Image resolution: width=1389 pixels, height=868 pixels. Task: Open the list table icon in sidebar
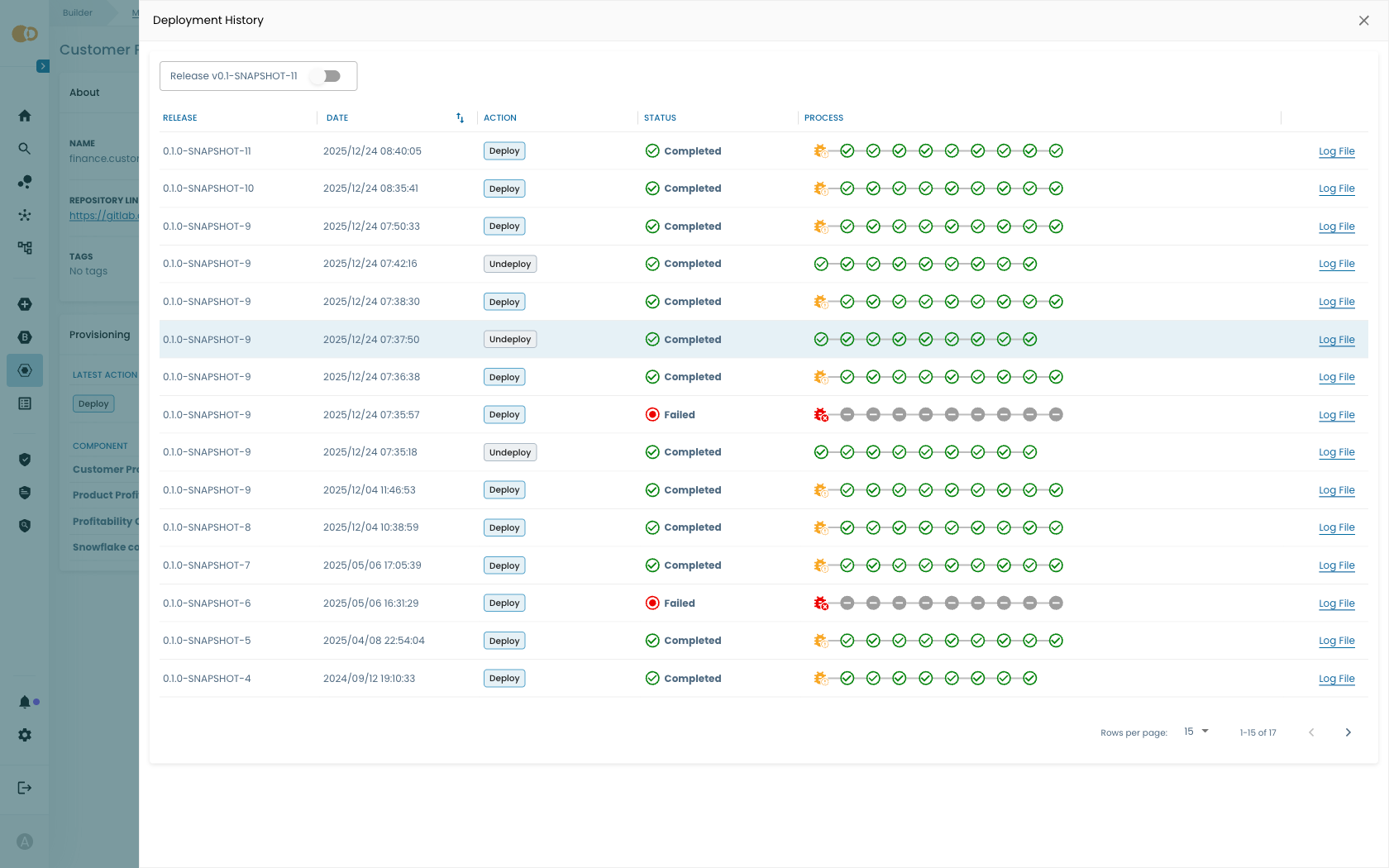25,403
